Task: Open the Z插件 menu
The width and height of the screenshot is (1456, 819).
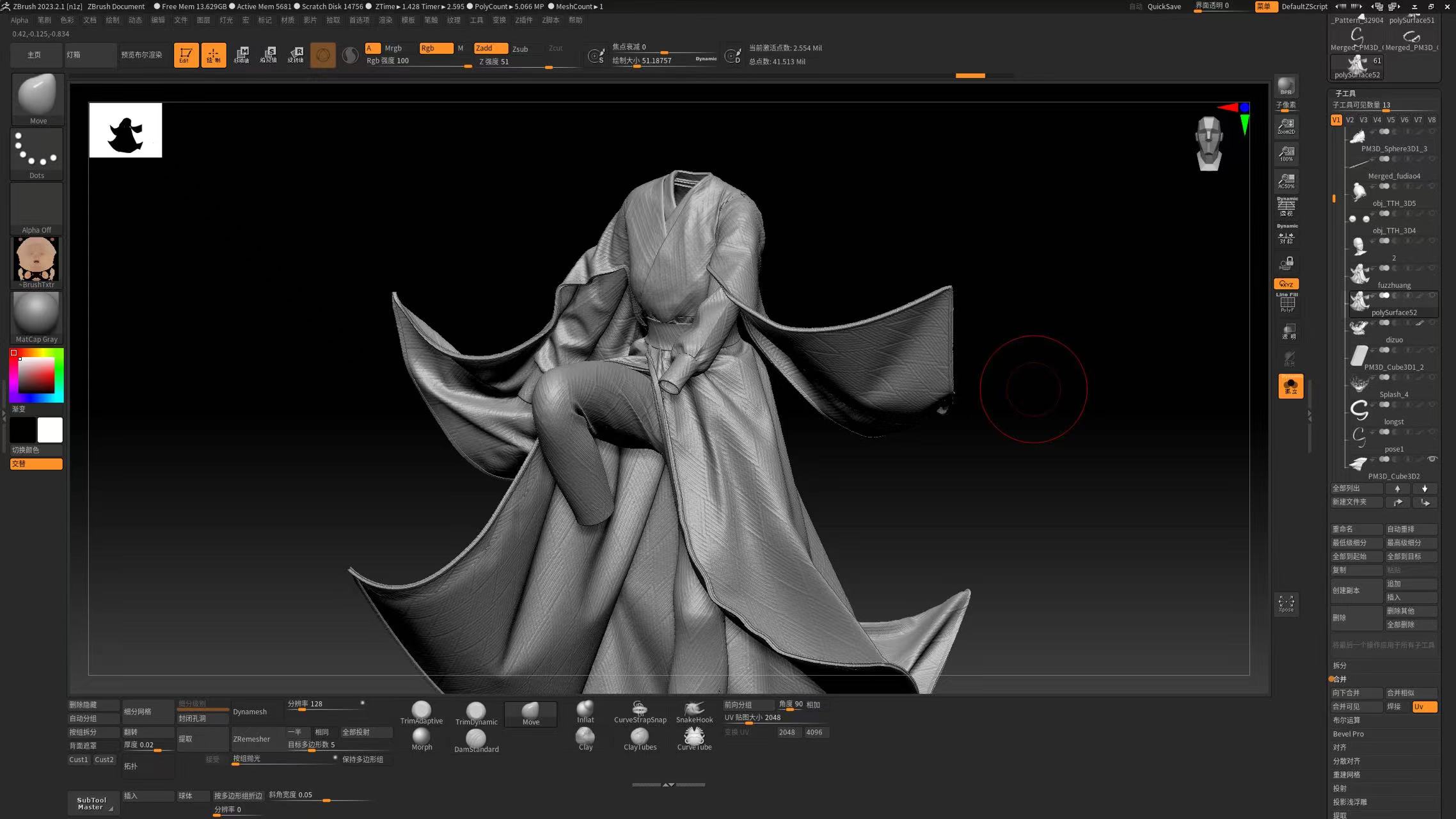Action: (x=523, y=20)
